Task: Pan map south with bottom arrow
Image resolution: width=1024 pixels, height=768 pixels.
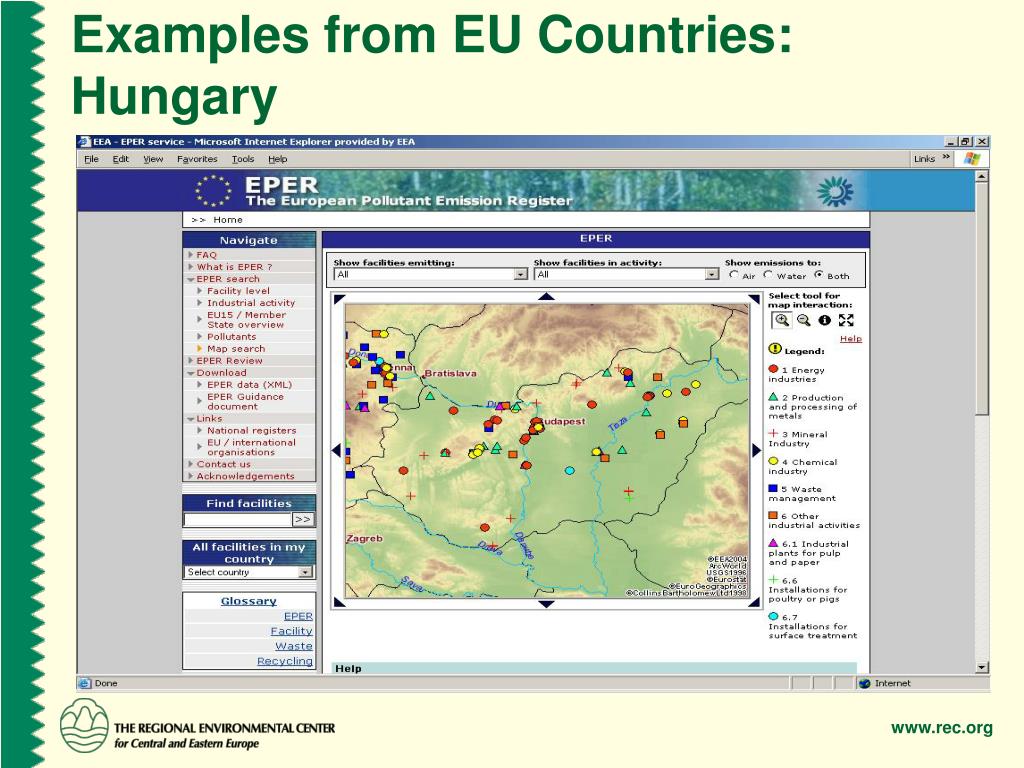Action: 547,604
